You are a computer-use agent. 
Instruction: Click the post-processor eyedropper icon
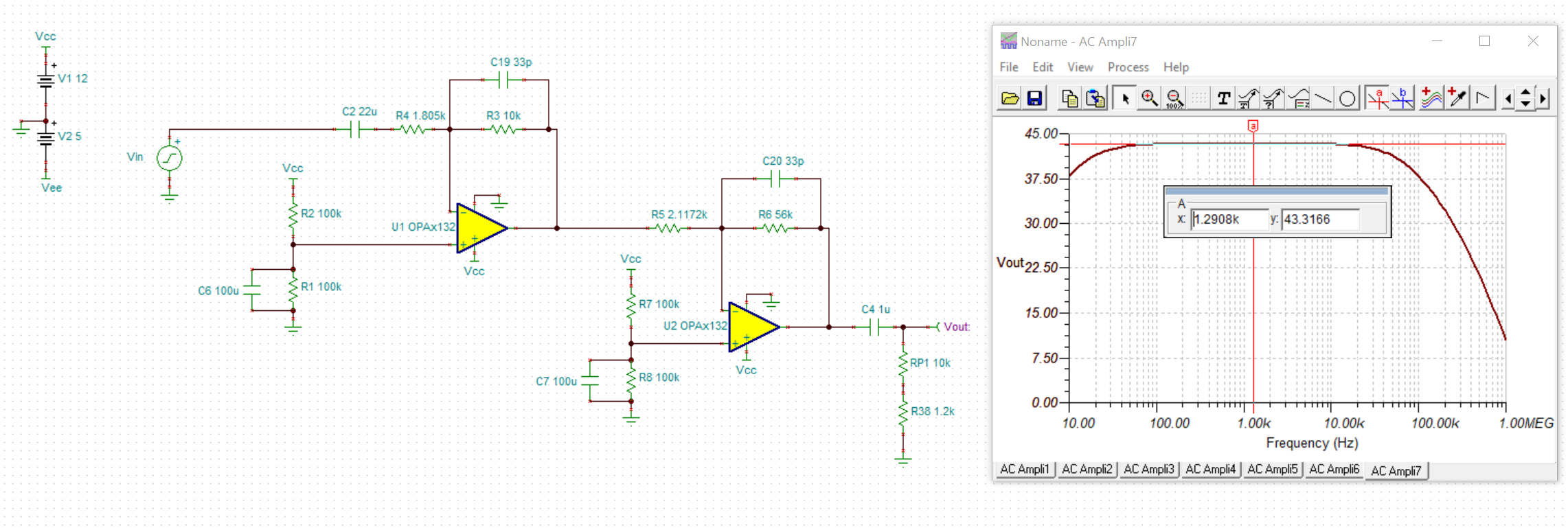point(1457,99)
